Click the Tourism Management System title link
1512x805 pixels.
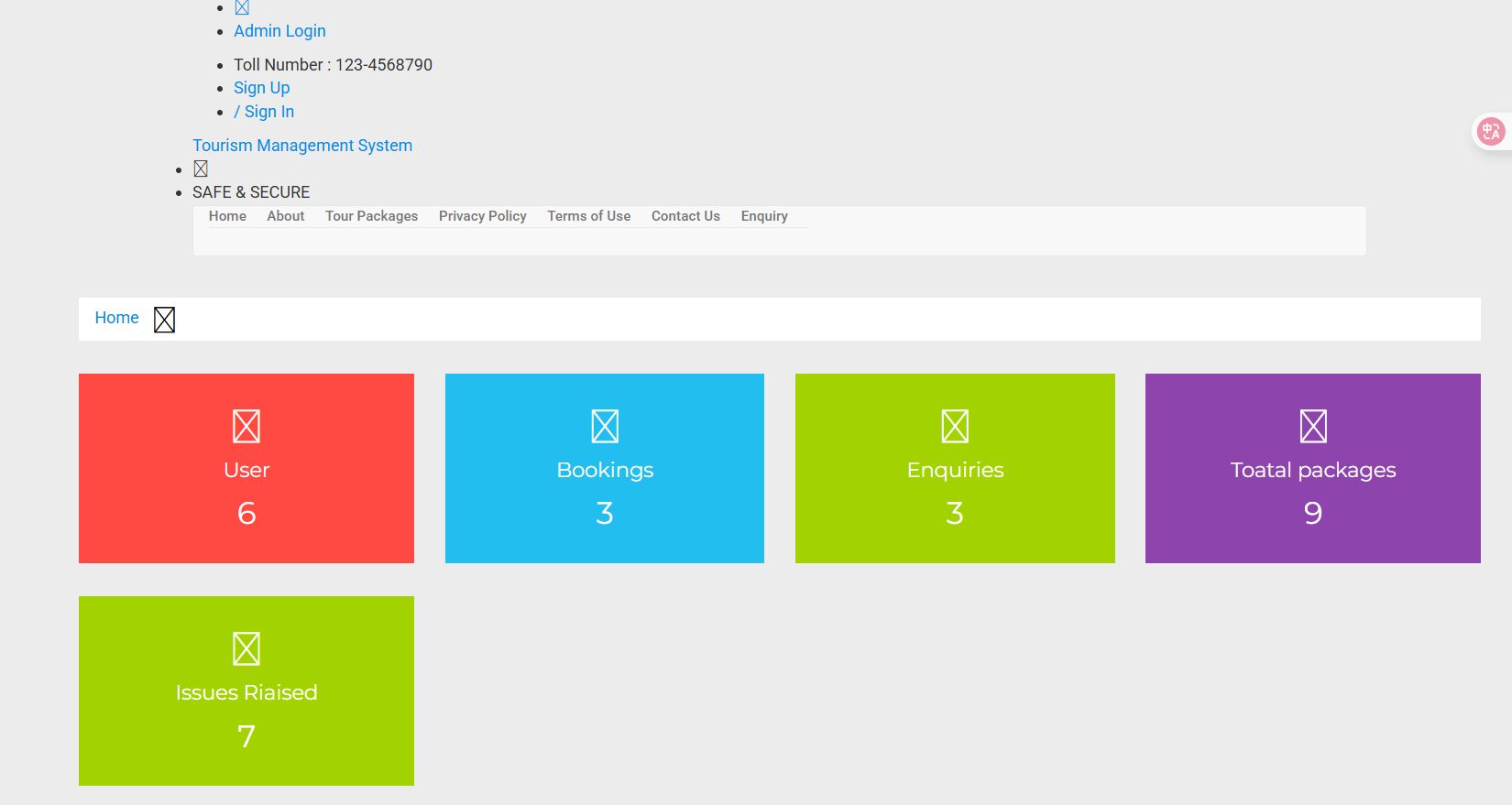(x=302, y=146)
